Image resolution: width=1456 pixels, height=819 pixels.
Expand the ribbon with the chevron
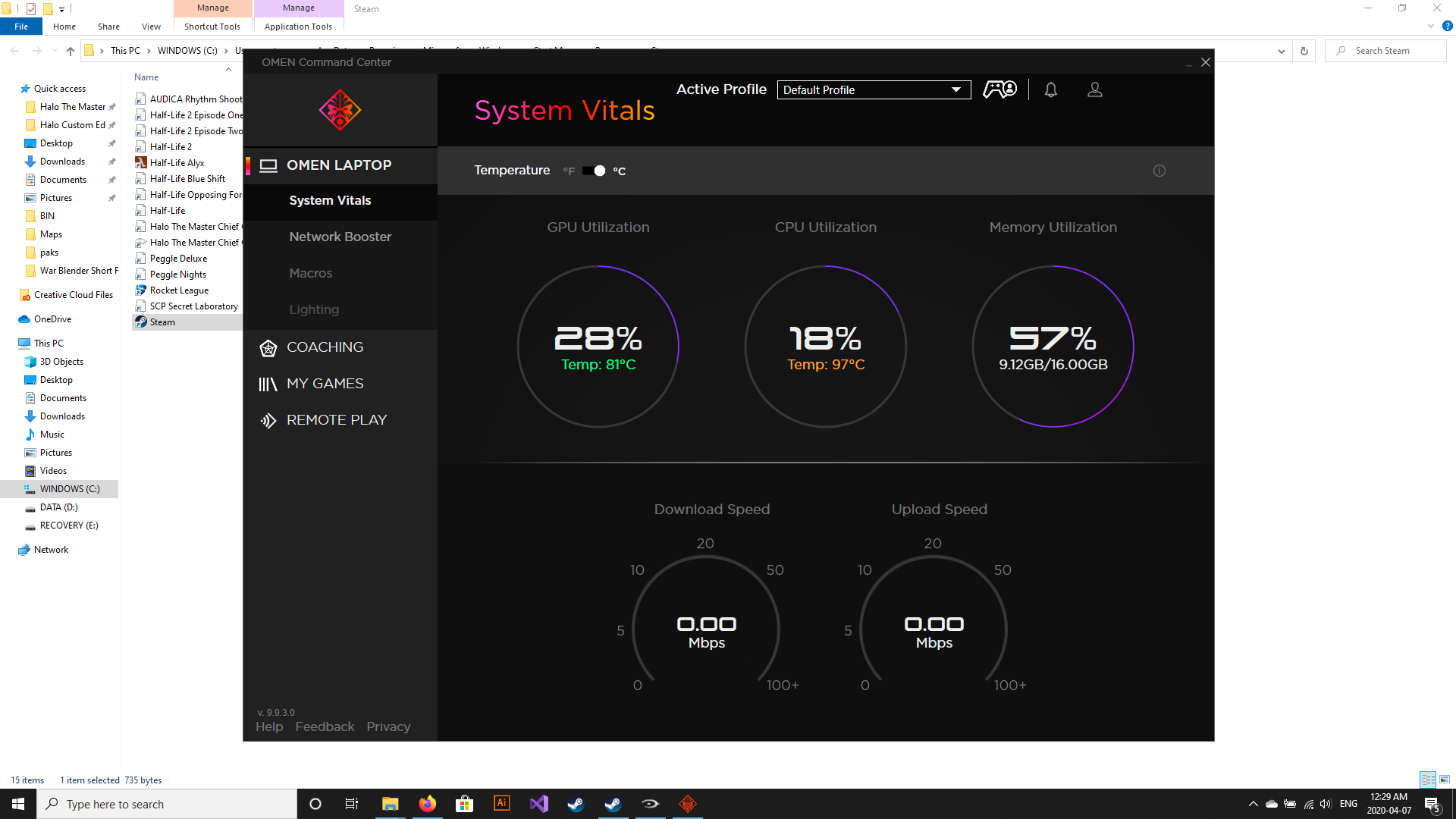click(x=1431, y=27)
